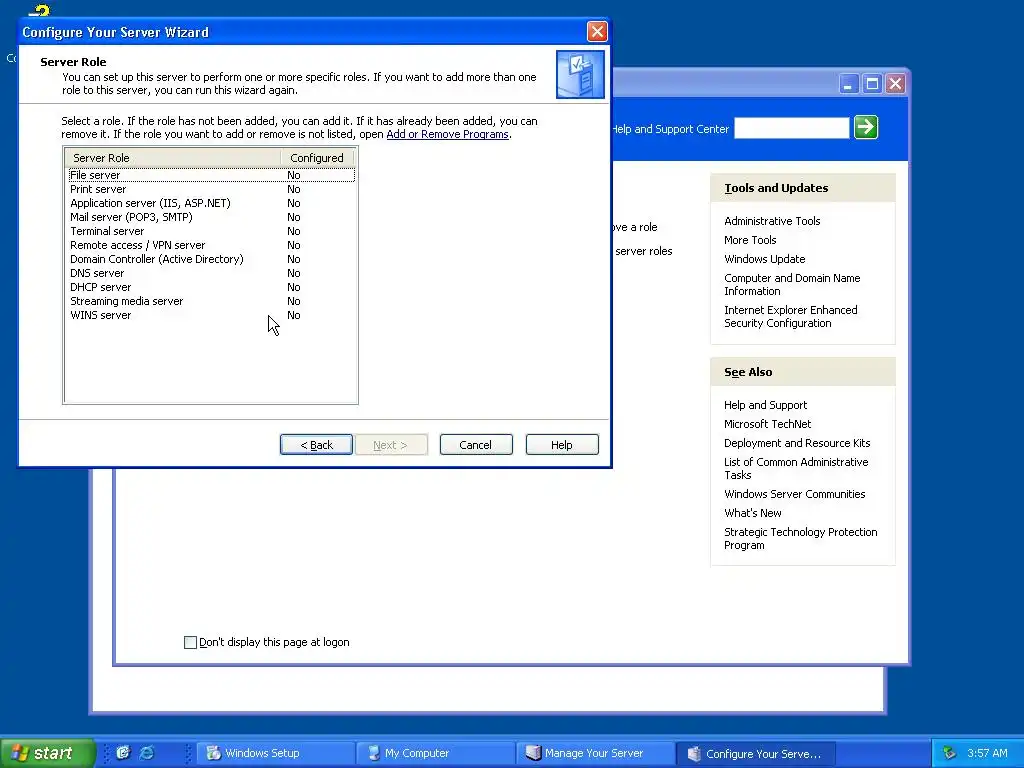Open Windows Server Communities link
The width and height of the screenshot is (1024, 768).
point(794,494)
